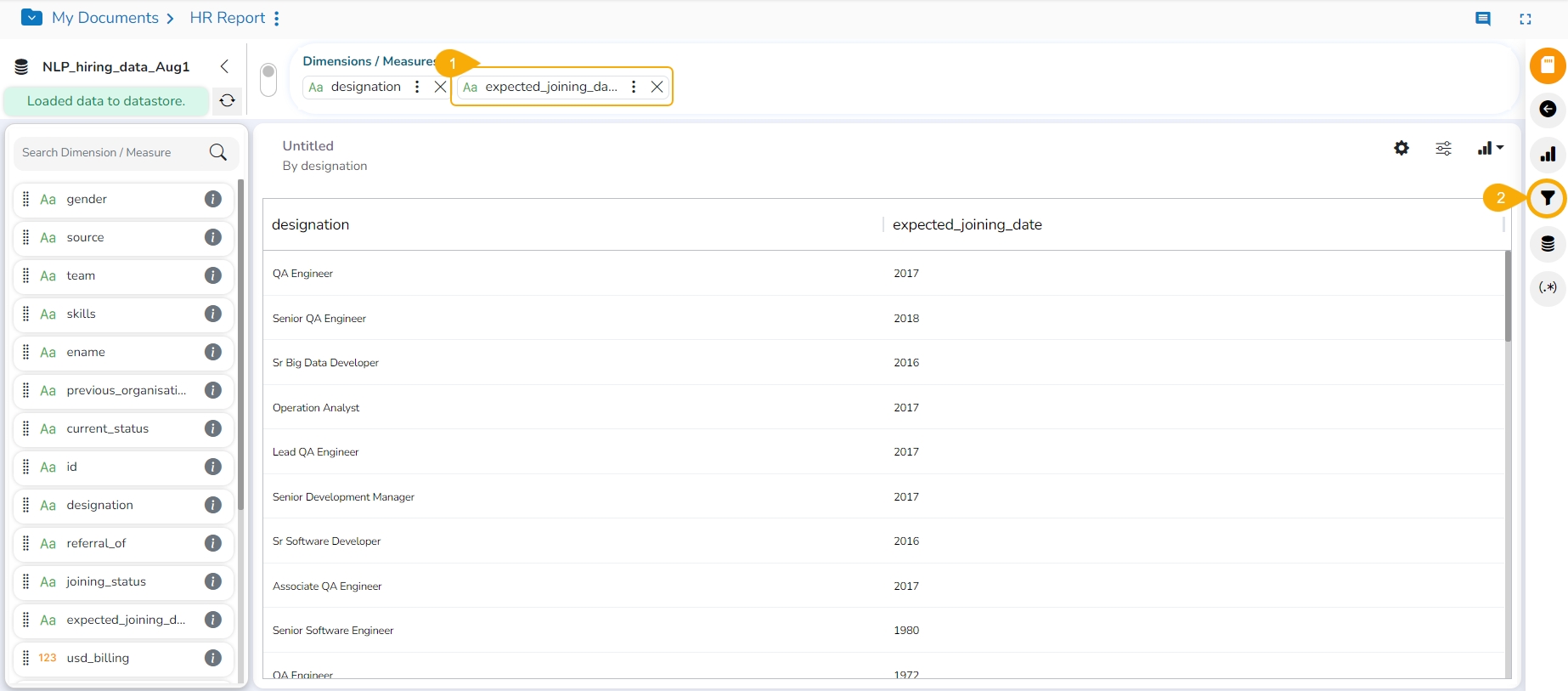The height and width of the screenshot is (691, 1568).
Task: Go to My Documents breadcrumb
Action: click(104, 18)
